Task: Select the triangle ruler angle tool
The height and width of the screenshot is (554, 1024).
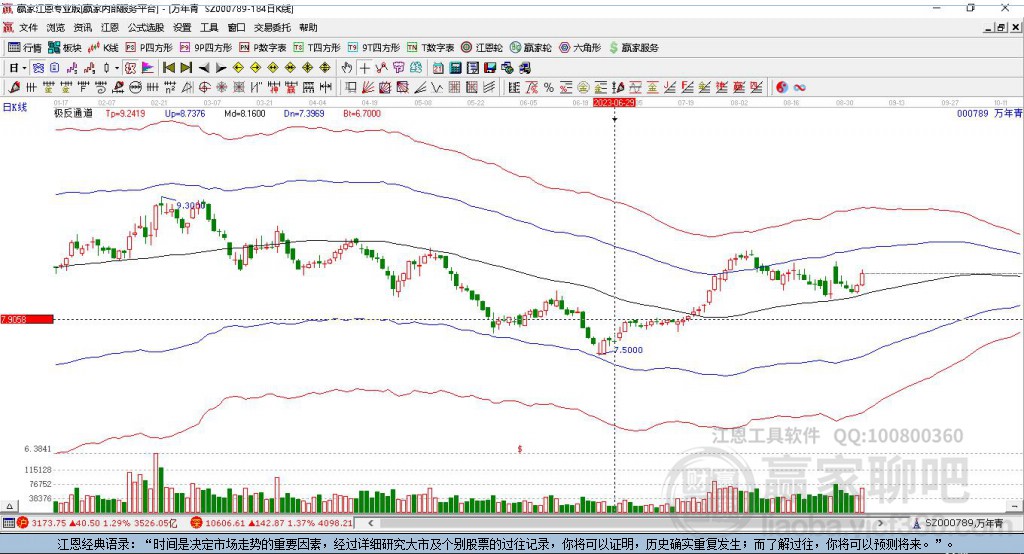Action: (x=187, y=88)
